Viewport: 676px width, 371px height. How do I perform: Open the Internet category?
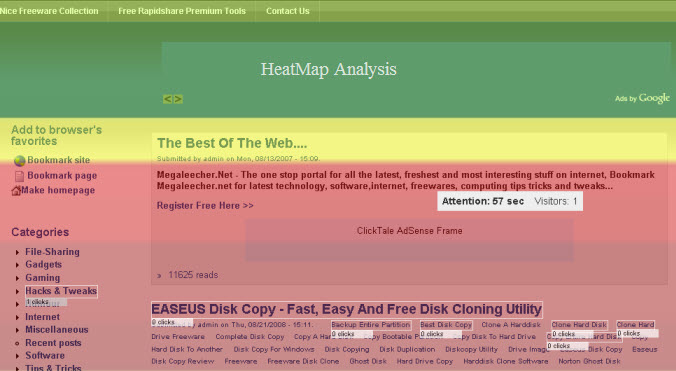tap(42, 317)
